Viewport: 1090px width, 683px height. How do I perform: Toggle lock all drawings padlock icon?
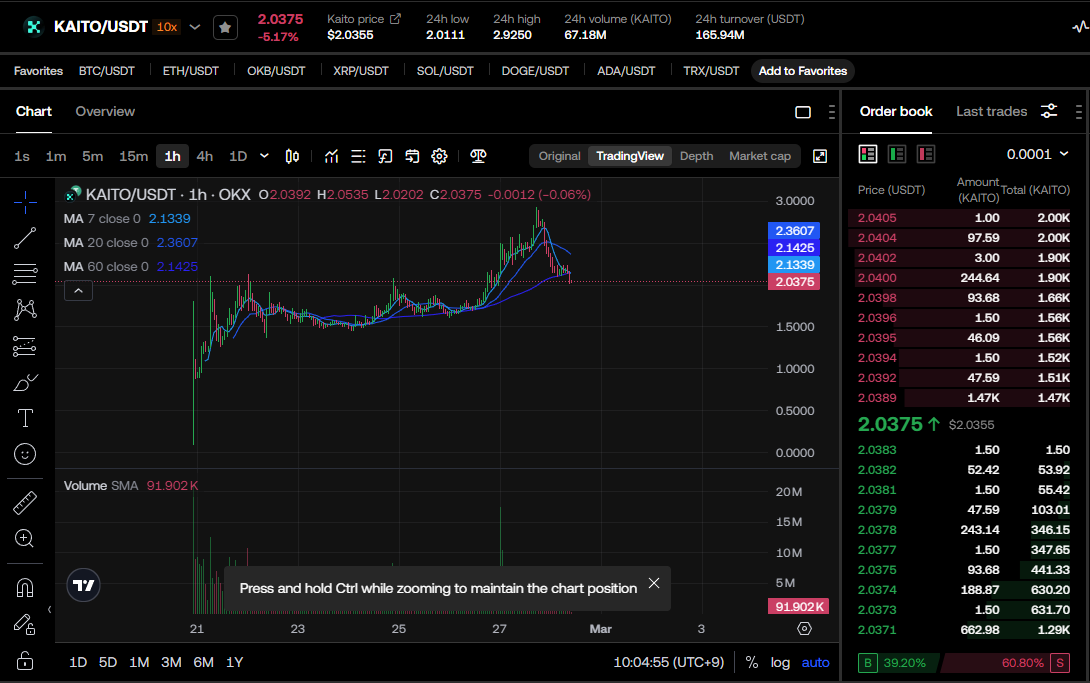click(x=25, y=660)
